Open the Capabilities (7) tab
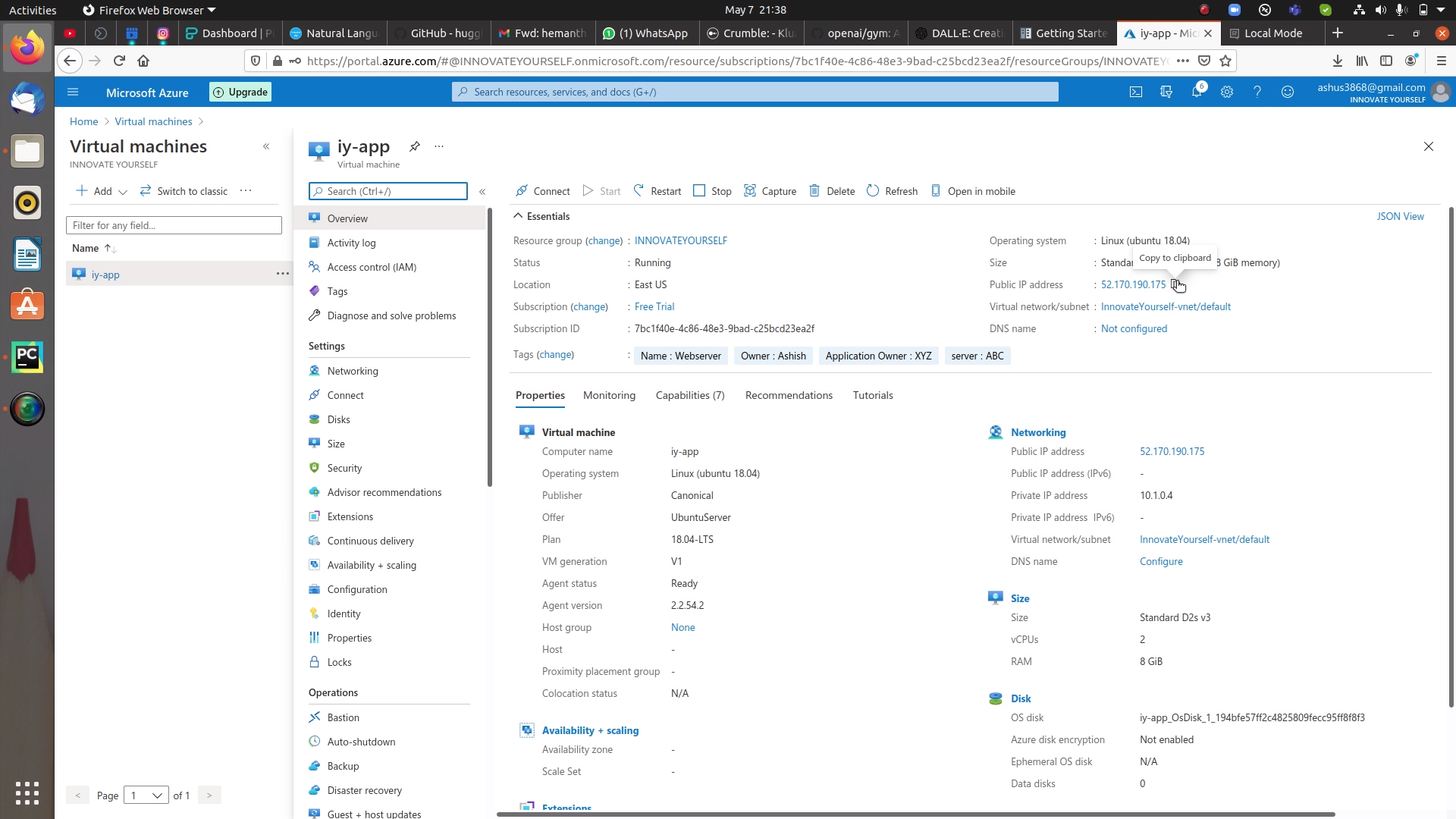The width and height of the screenshot is (1456, 819). coord(689,395)
